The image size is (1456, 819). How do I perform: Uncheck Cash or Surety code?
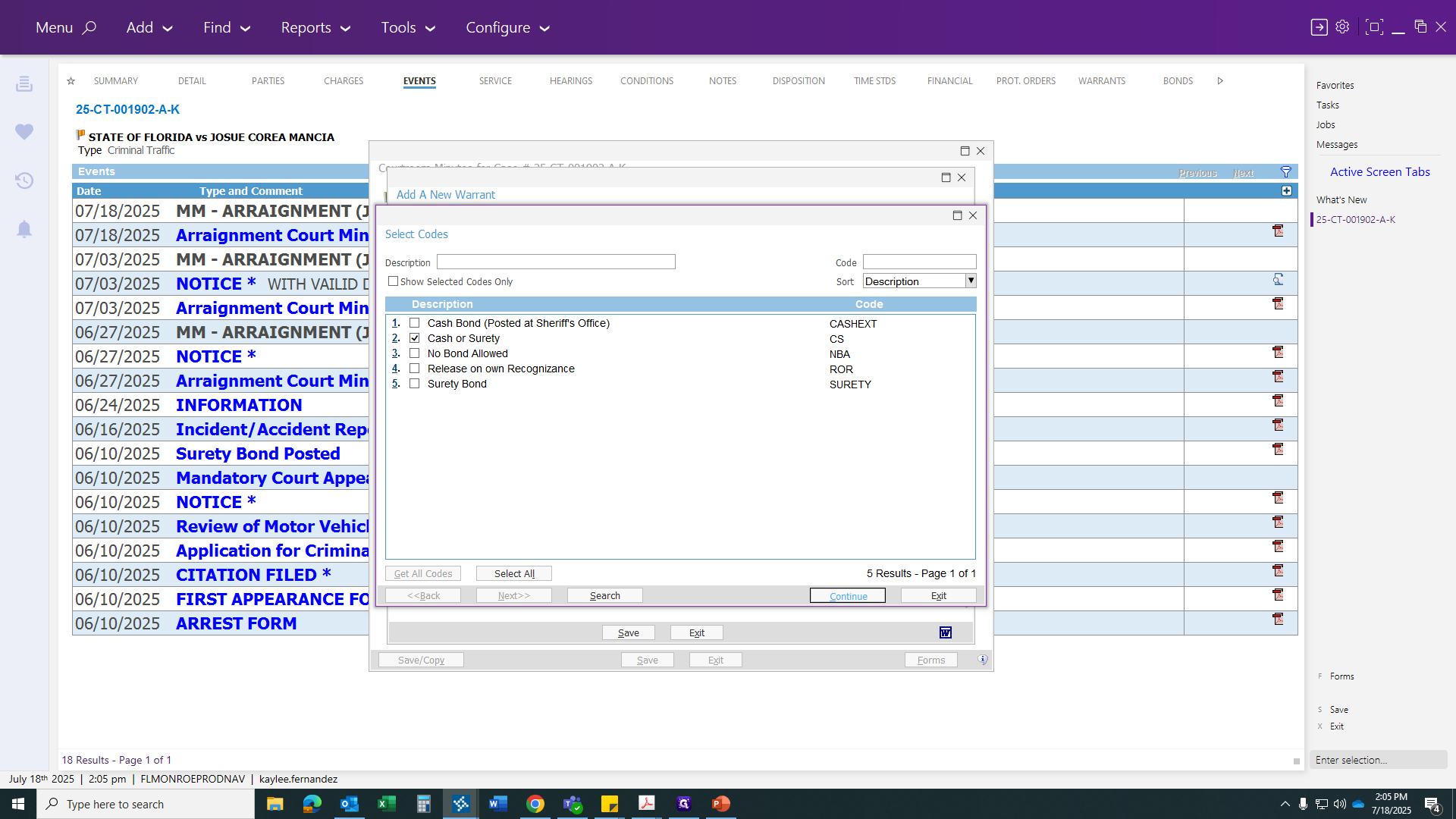coord(415,338)
